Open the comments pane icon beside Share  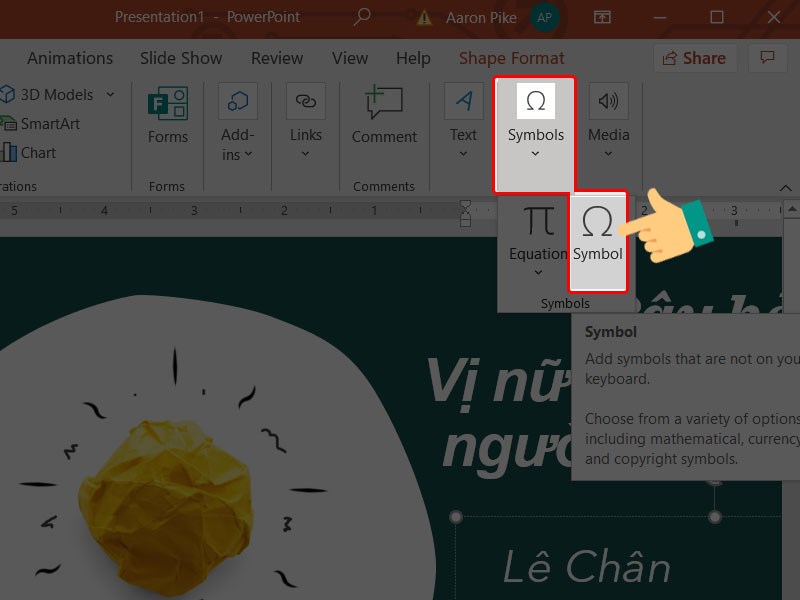click(x=768, y=58)
